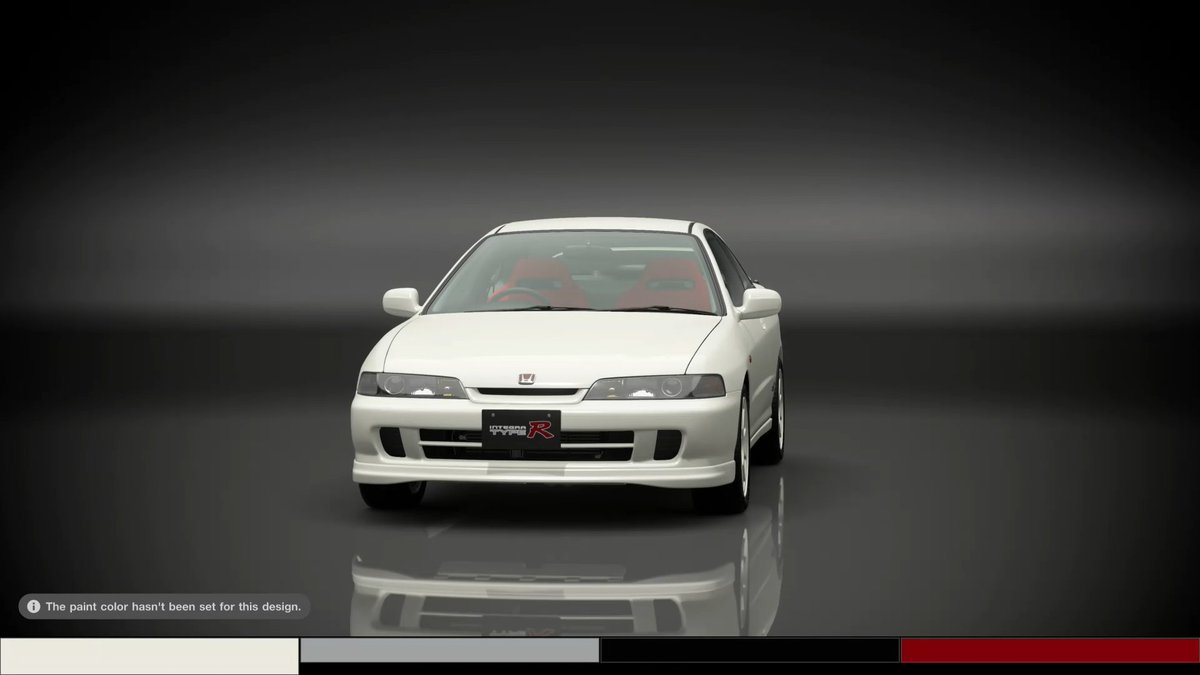Select the dark red color swatch
This screenshot has height=675, width=1200.
point(1050,650)
